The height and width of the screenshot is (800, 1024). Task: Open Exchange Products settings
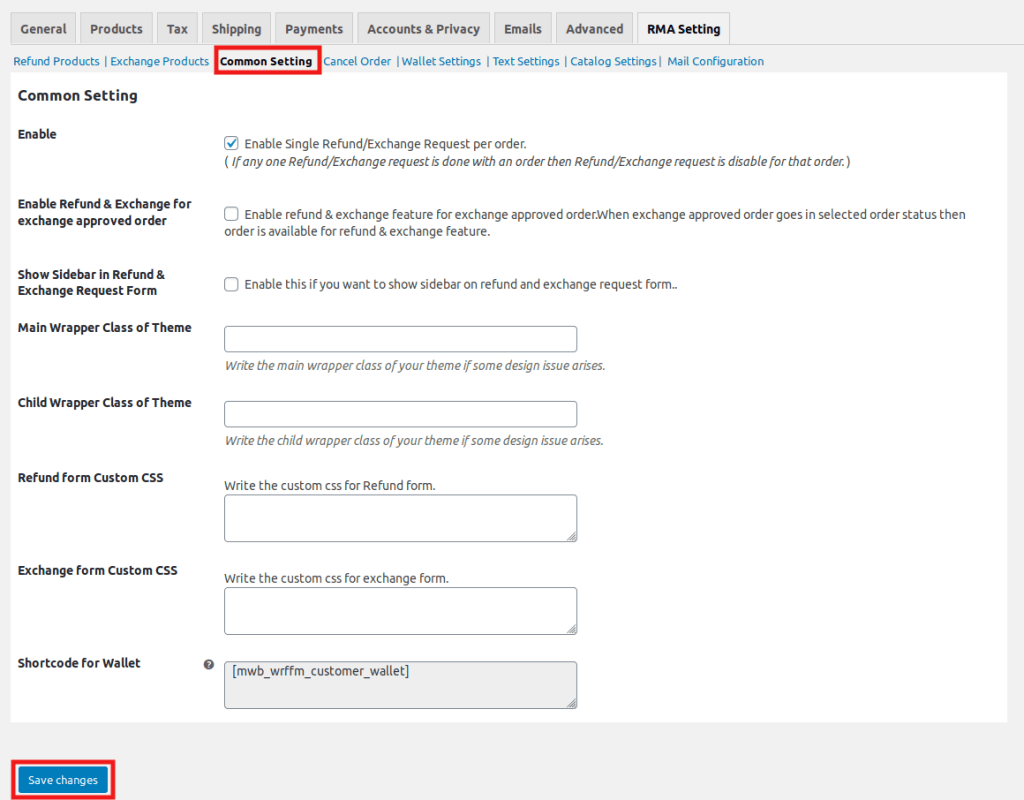(159, 61)
